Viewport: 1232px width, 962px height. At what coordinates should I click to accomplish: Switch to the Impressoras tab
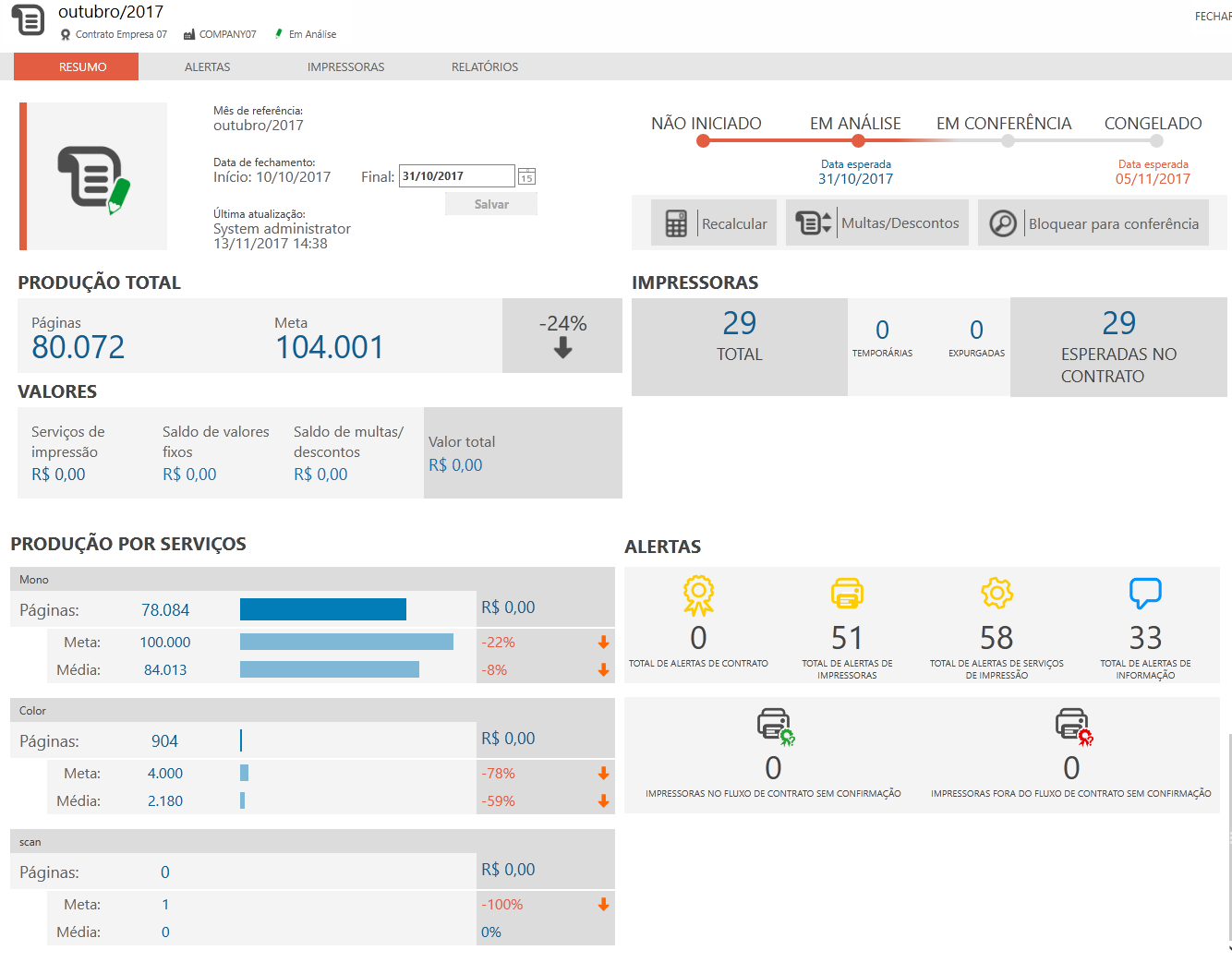tap(345, 67)
